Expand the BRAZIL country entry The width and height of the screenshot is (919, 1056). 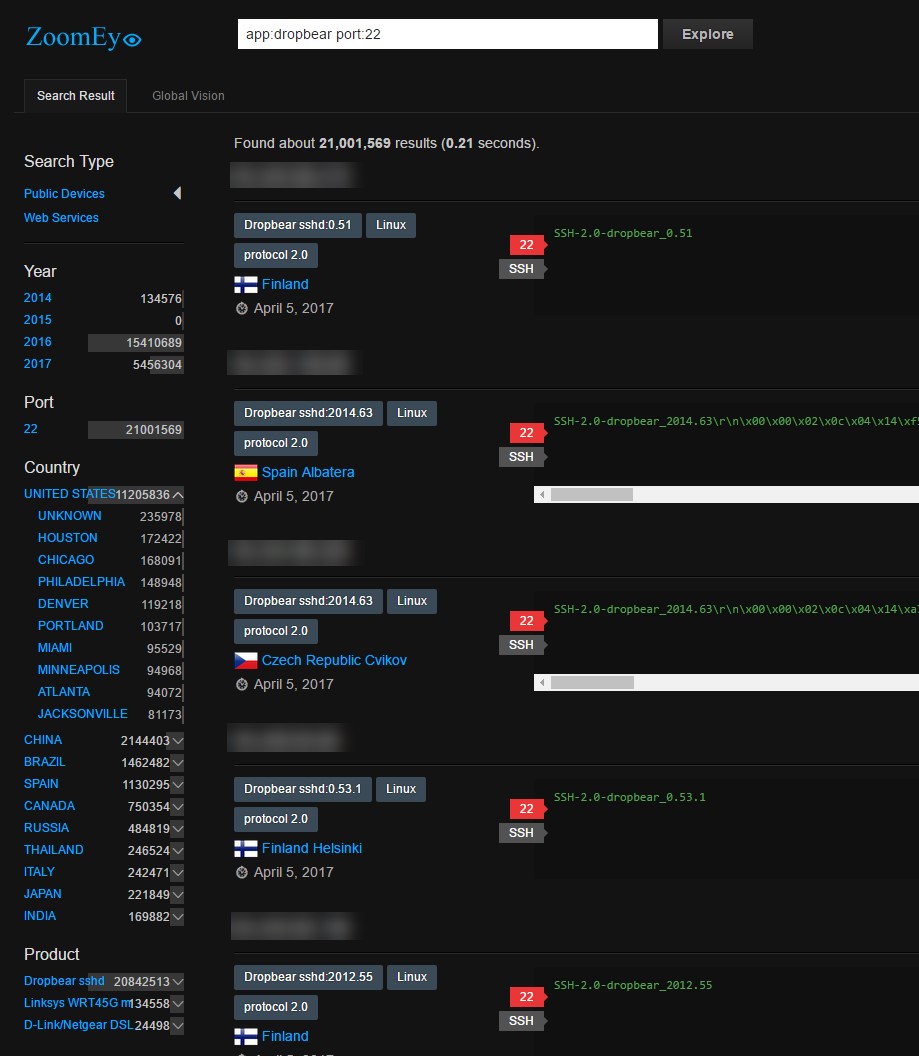[x=178, y=762]
